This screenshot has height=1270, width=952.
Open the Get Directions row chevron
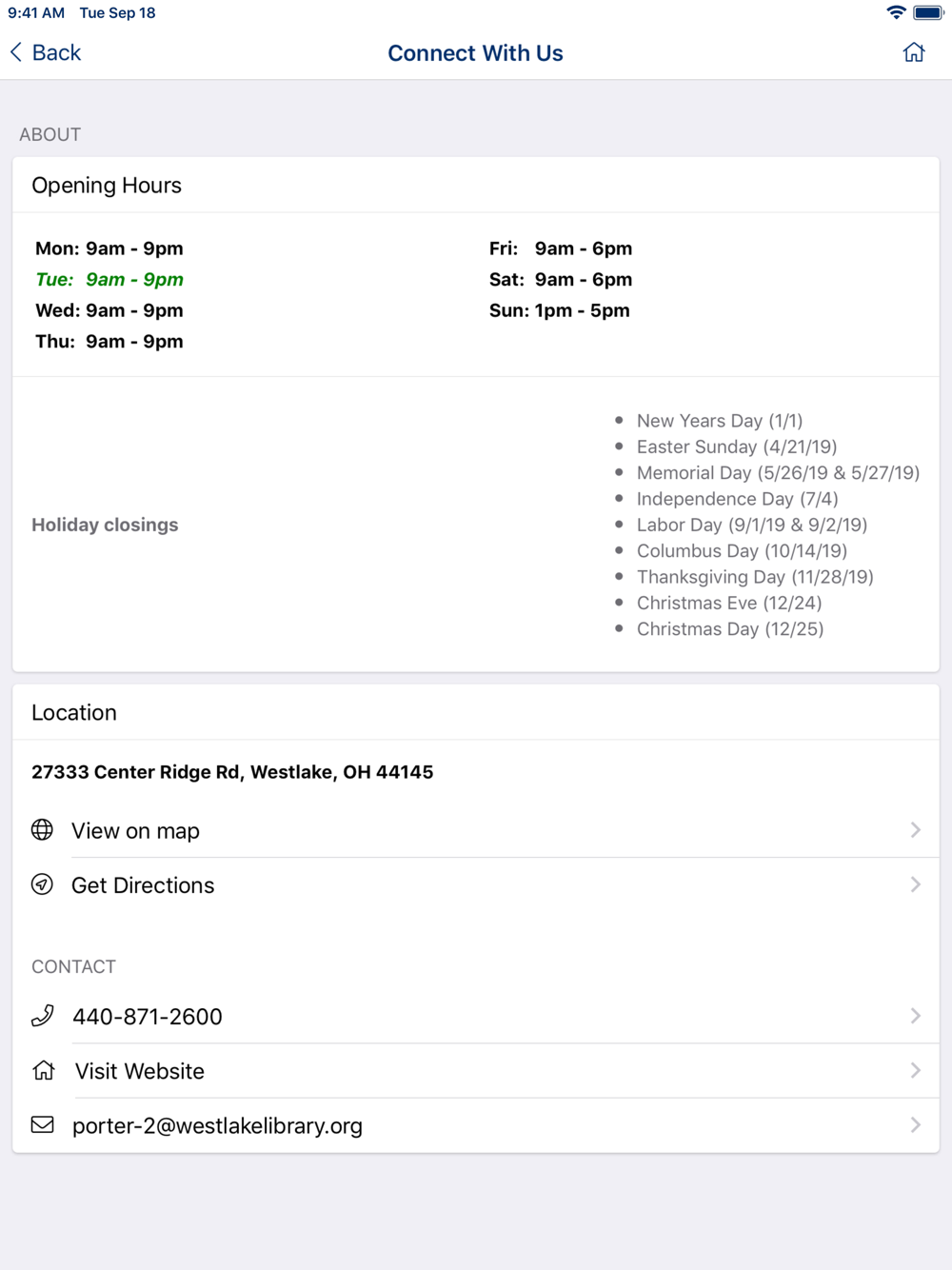click(915, 884)
